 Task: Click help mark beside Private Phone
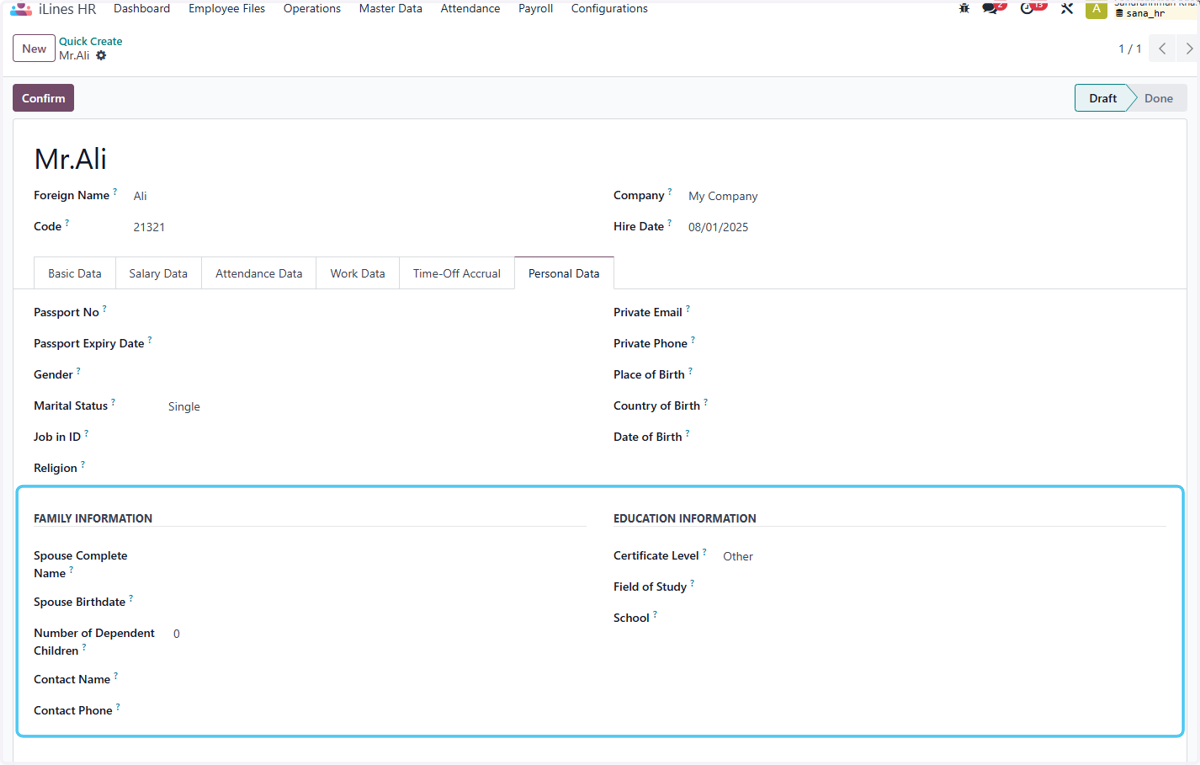(693, 340)
